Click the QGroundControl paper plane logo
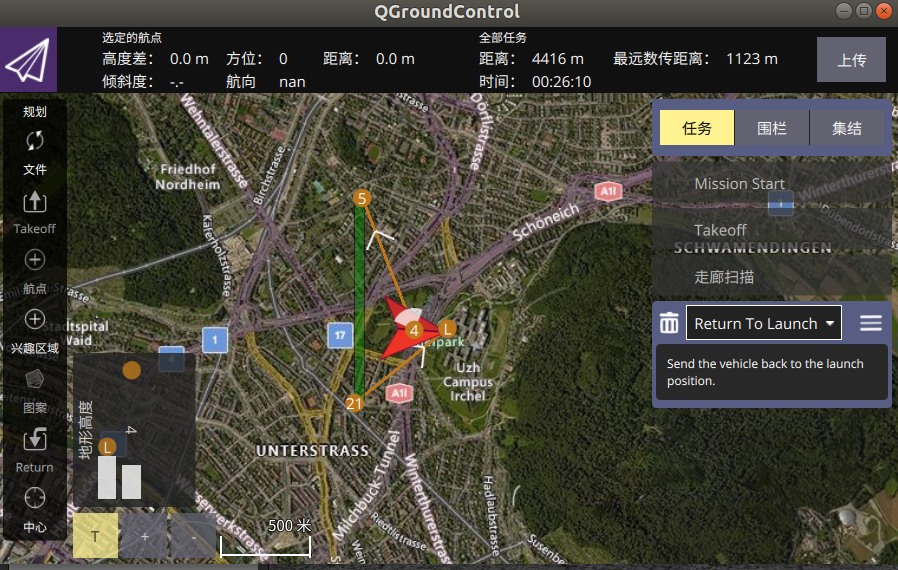 (28, 60)
